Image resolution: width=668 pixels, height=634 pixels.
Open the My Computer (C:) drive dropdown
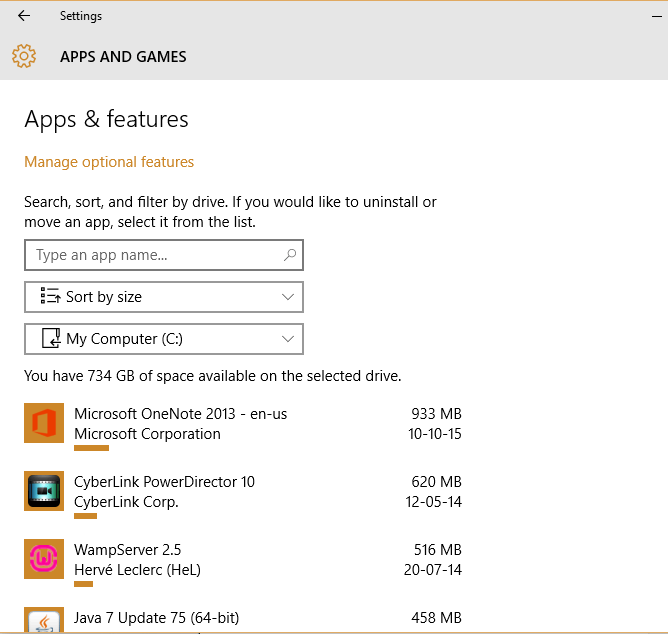(164, 339)
